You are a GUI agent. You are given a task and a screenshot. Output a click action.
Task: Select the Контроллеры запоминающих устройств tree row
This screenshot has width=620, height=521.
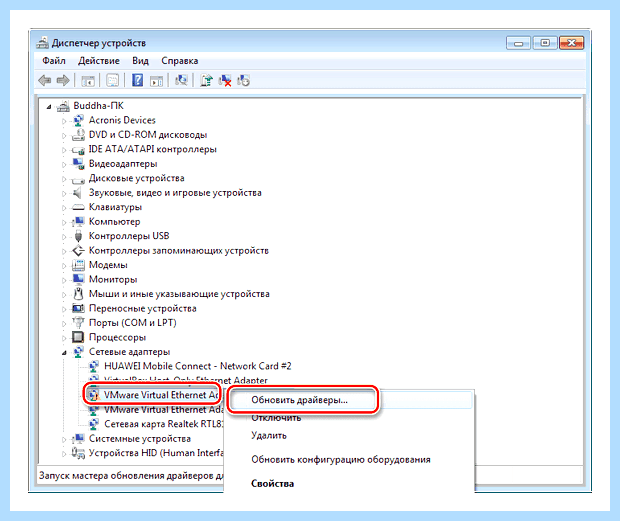179,251
